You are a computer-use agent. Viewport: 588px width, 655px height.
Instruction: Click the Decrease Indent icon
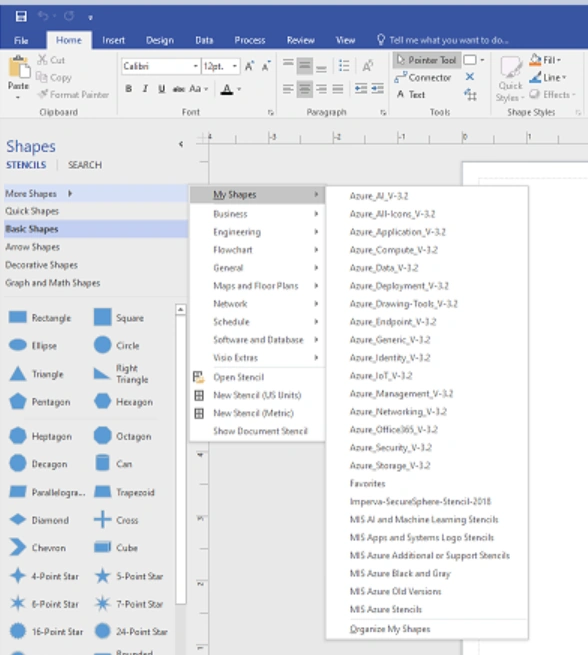coord(361,89)
